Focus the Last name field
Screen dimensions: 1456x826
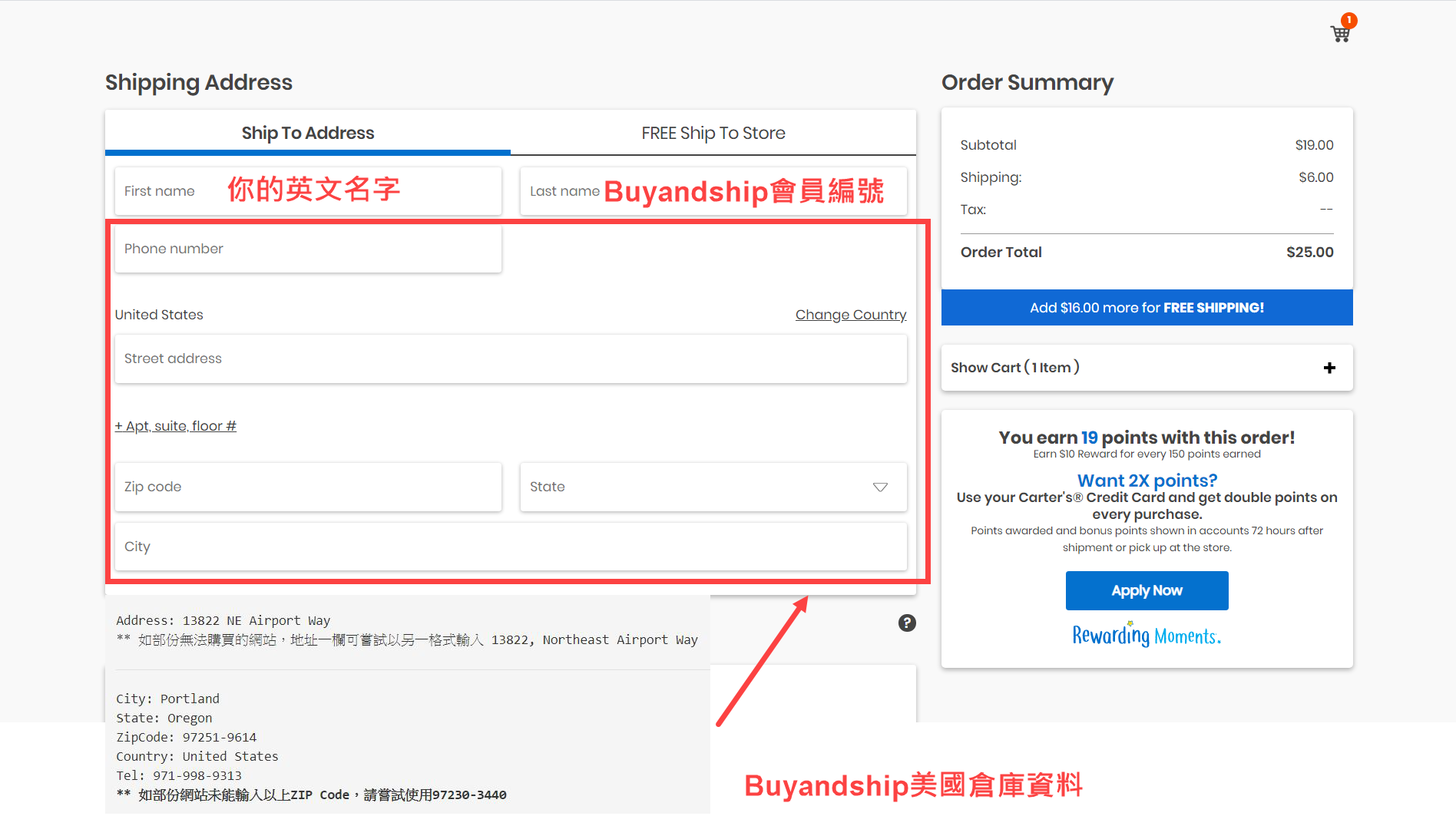[x=713, y=191]
